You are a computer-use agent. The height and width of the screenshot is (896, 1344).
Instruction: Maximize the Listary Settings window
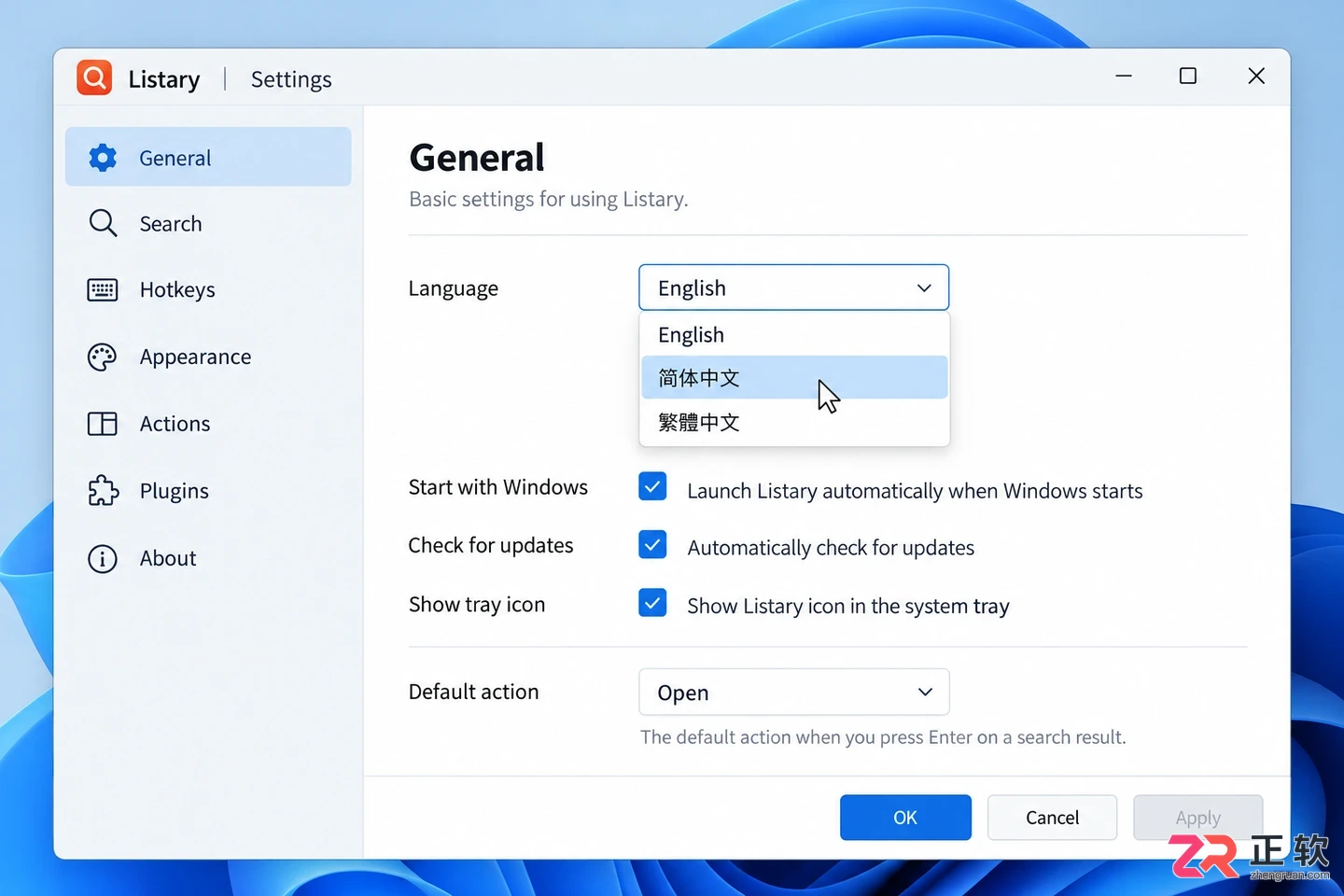click(x=1188, y=76)
